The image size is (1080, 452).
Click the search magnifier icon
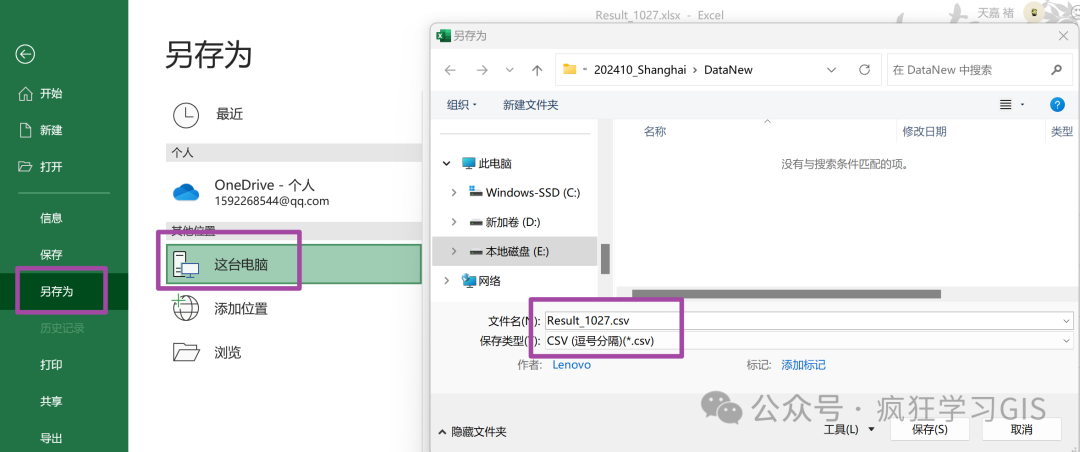pyautogui.click(x=1057, y=70)
